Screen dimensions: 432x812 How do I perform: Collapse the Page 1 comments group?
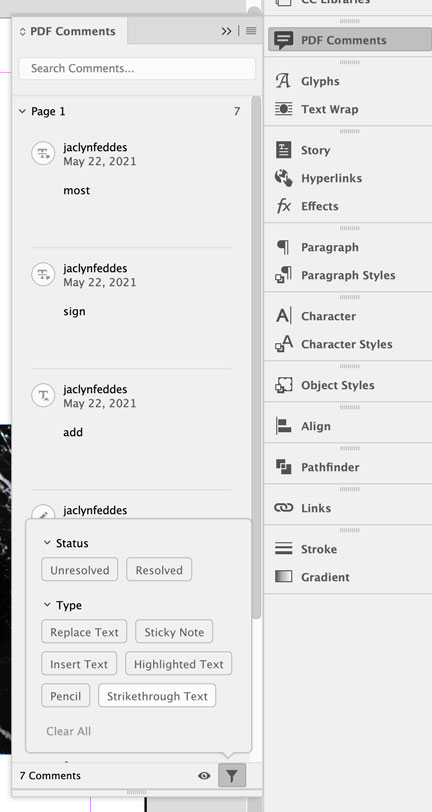point(22,111)
